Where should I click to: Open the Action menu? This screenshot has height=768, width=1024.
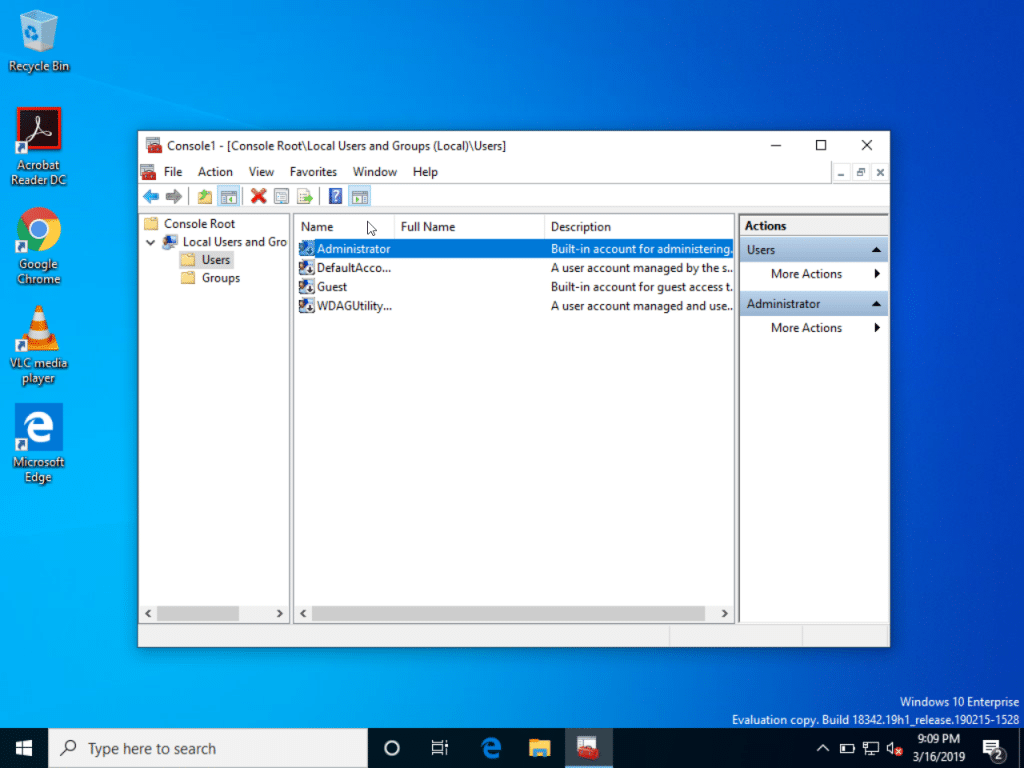click(x=215, y=171)
